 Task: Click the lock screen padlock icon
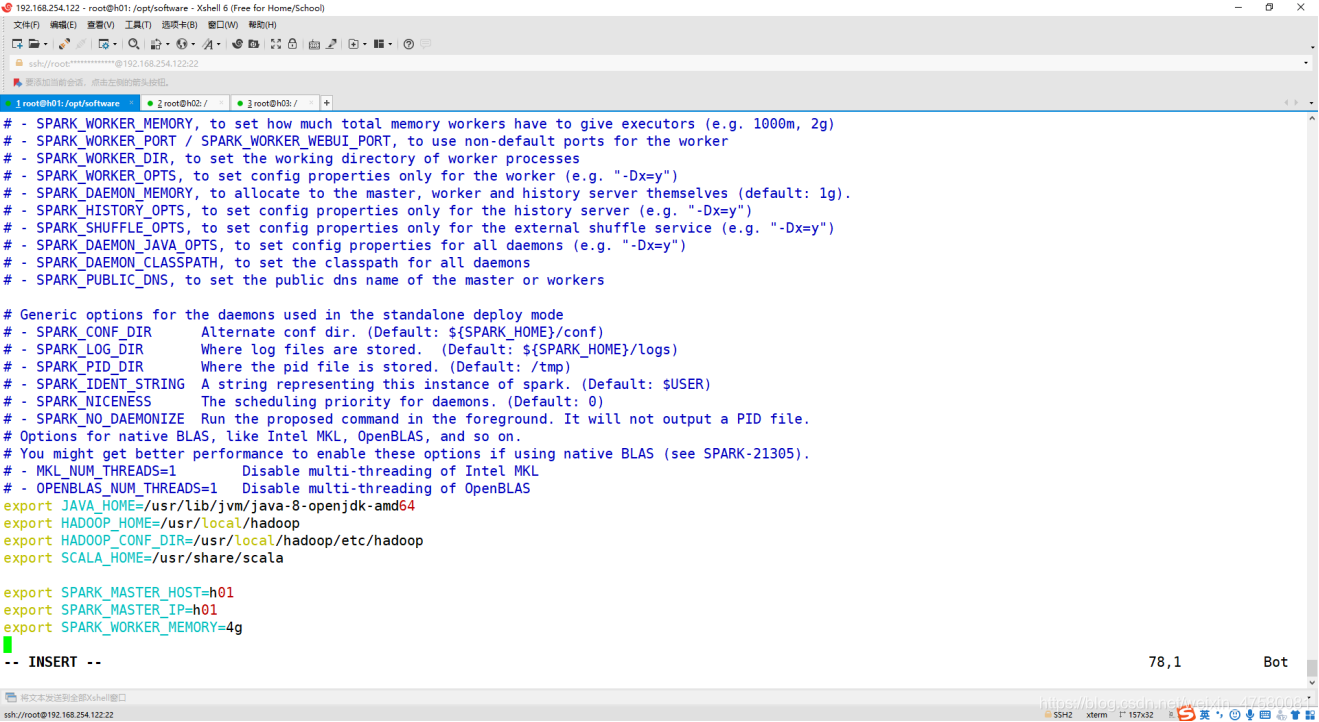coord(292,44)
